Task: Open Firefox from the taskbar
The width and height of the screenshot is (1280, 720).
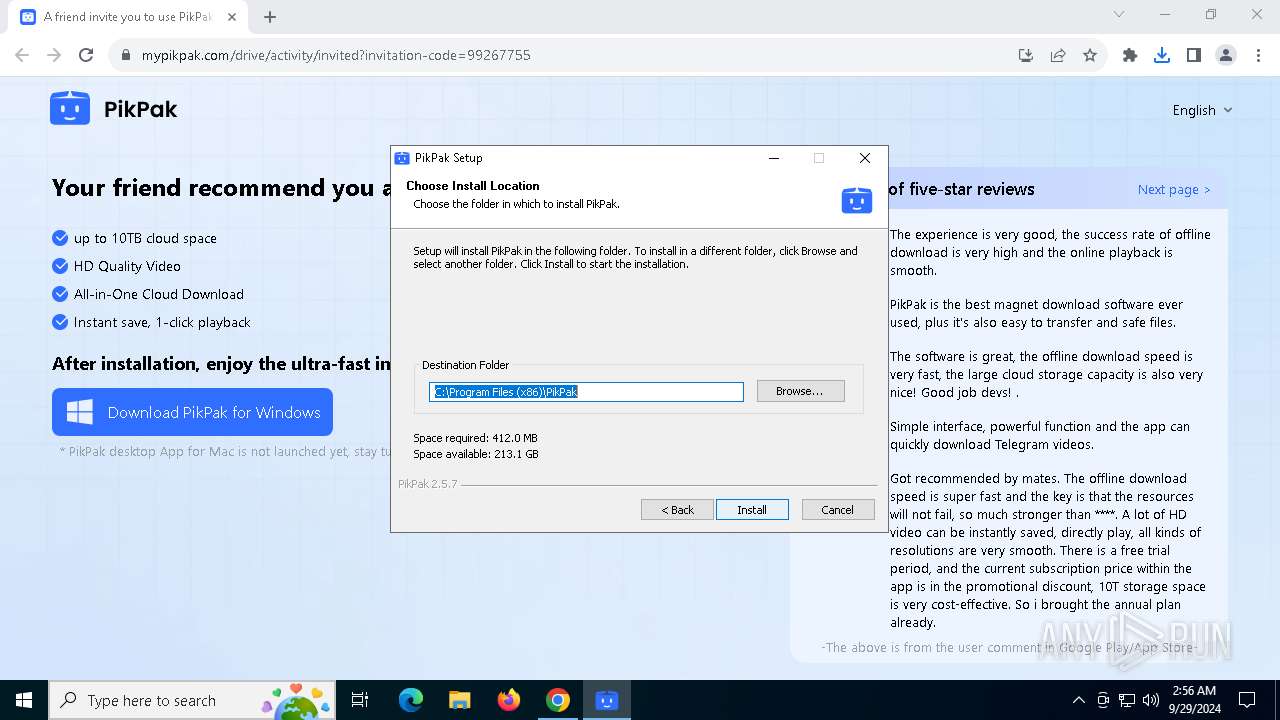Action: [509, 700]
